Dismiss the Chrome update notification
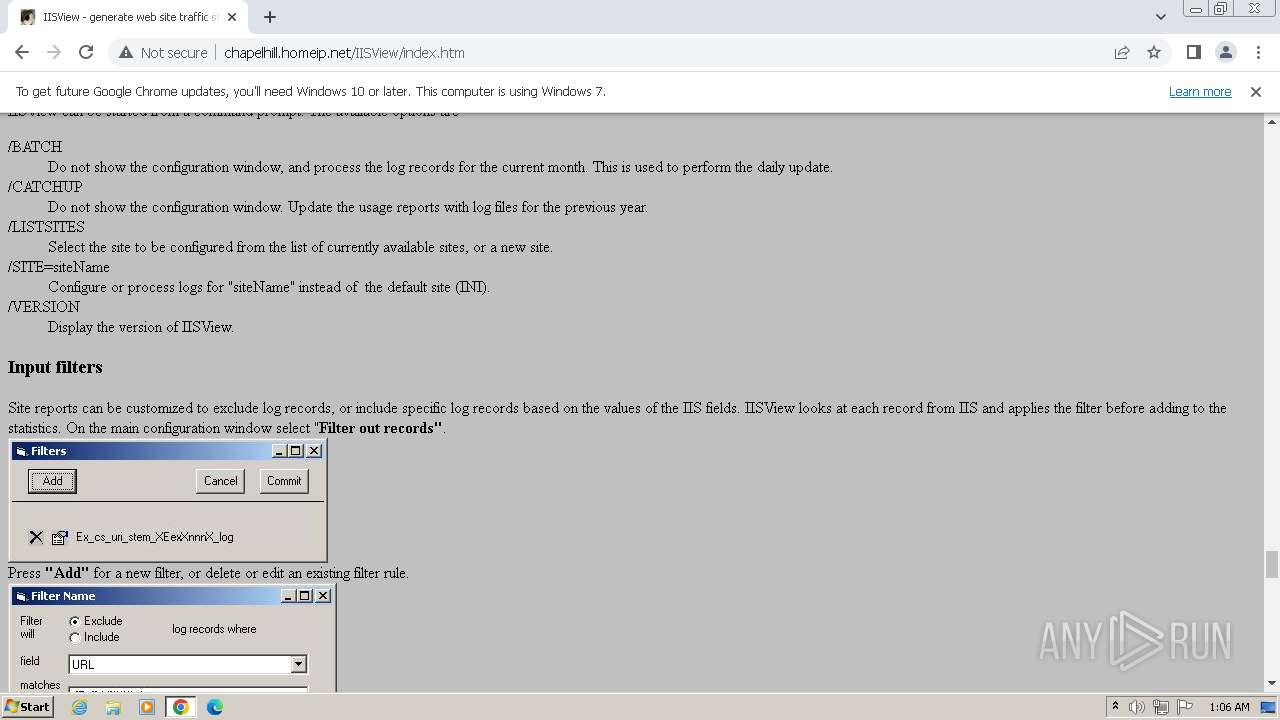Screen dimensions: 1280x720 (1256, 91)
